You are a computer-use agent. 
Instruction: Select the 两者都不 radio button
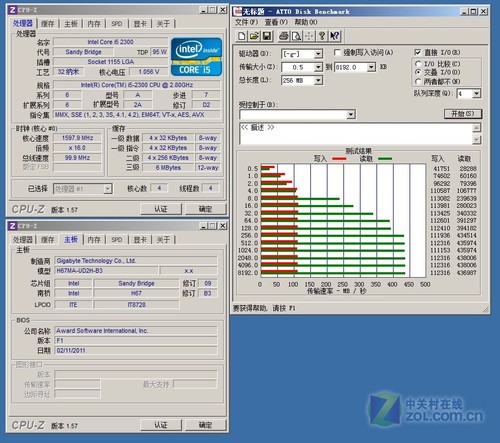(x=418, y=81)
